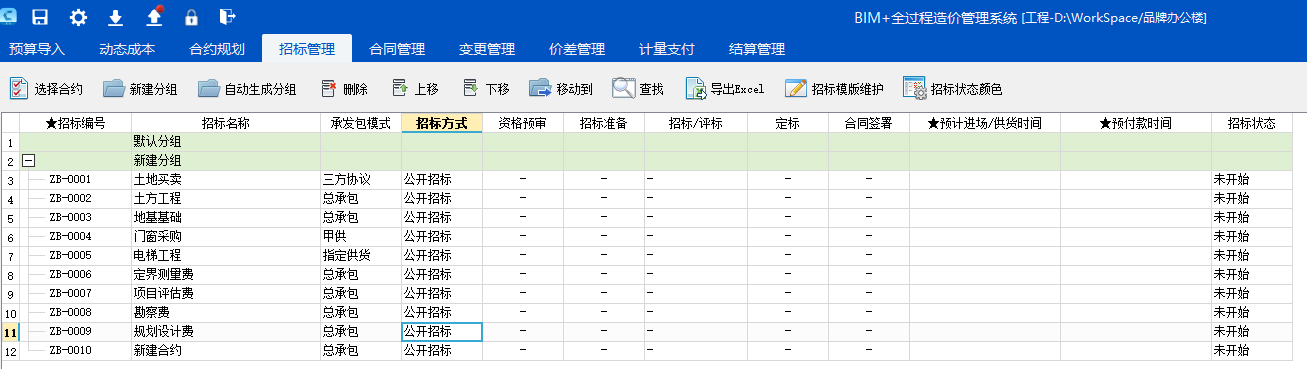Switch to 合约规划 tab
Screen dimensions: 1307x369
tap(217, 49)
